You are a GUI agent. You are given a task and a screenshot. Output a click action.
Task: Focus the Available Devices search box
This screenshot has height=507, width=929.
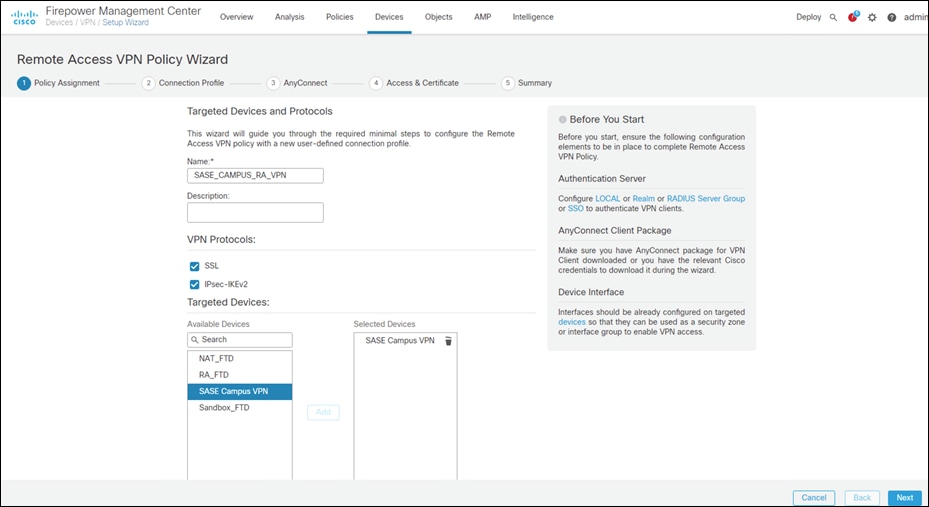tap(240, 340)
